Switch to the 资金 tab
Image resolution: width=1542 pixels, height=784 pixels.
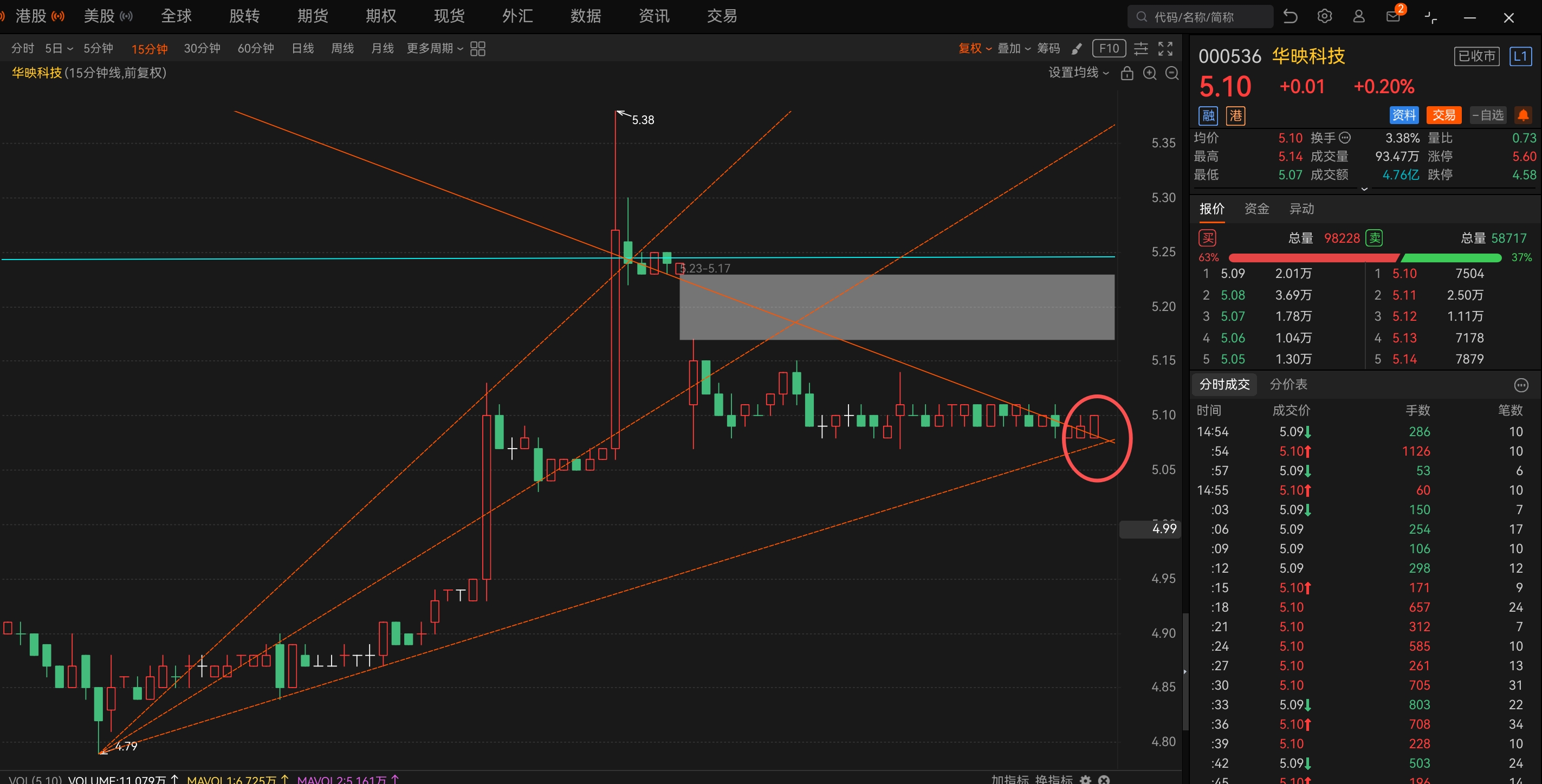[x=1256, y=208]
